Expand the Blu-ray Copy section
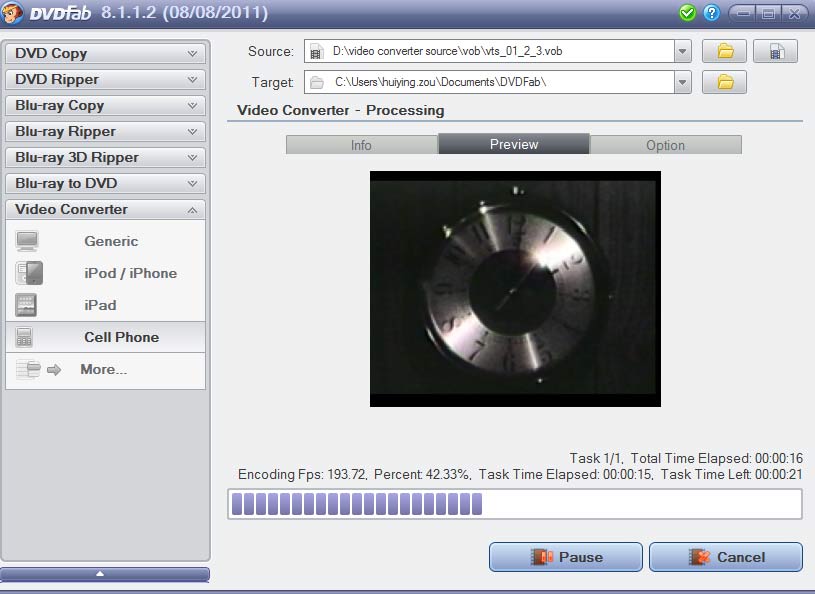 (106, 105)
